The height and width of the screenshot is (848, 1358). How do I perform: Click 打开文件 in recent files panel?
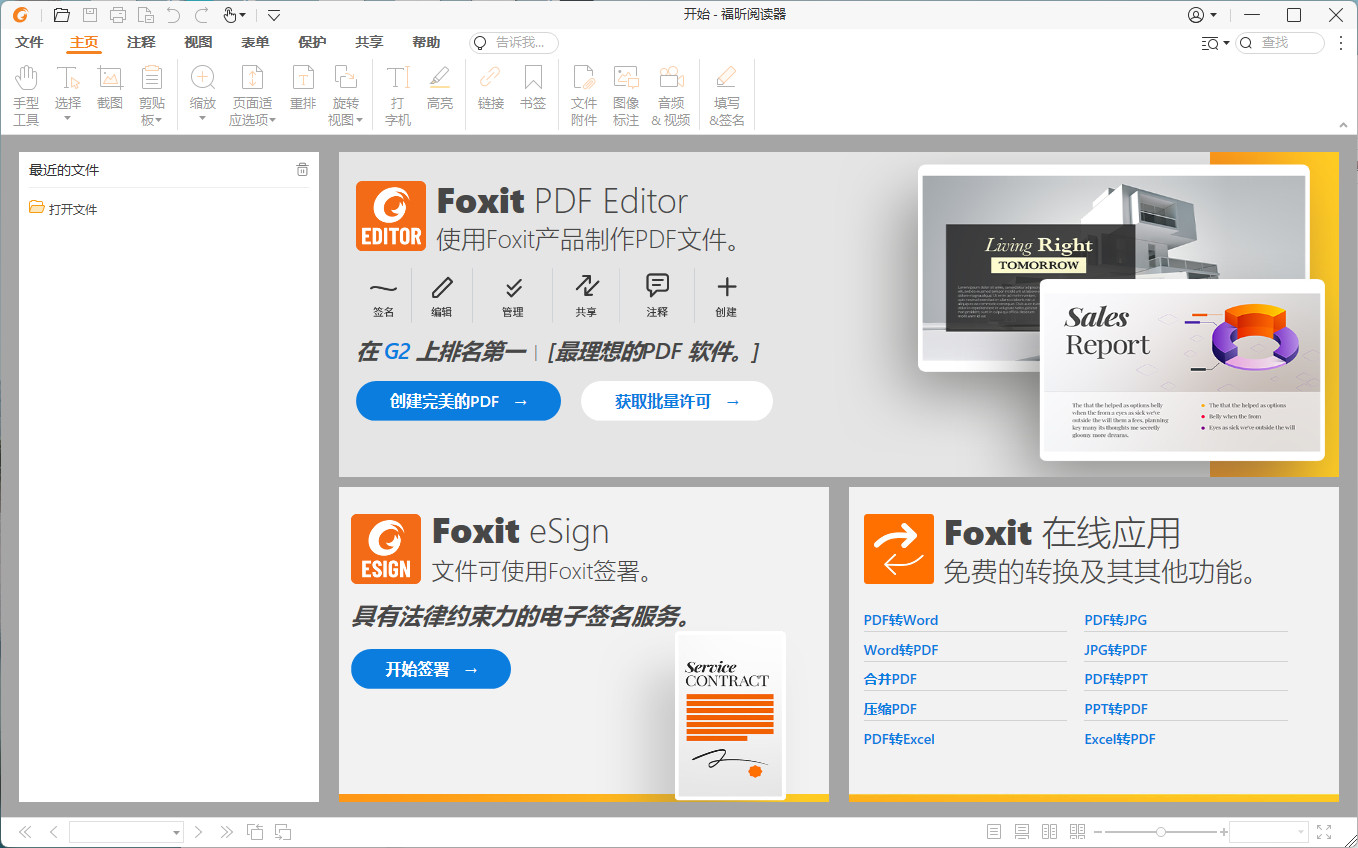click(73, 209)
